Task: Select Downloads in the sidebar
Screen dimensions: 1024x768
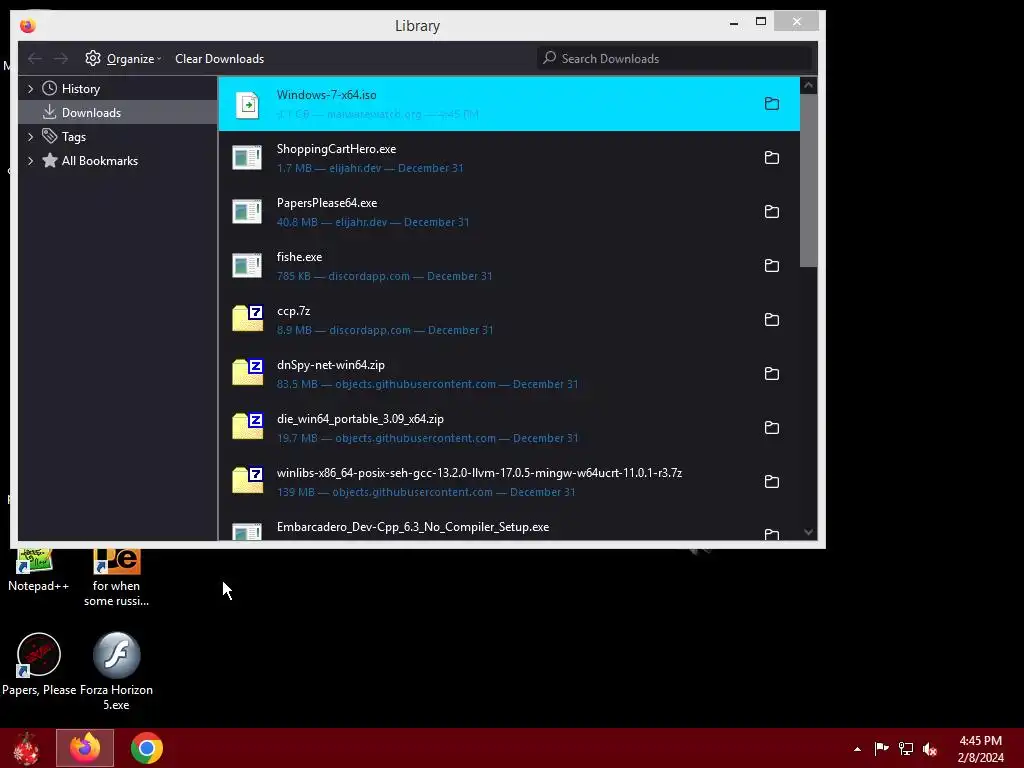Action: click(x=118, y=112)
